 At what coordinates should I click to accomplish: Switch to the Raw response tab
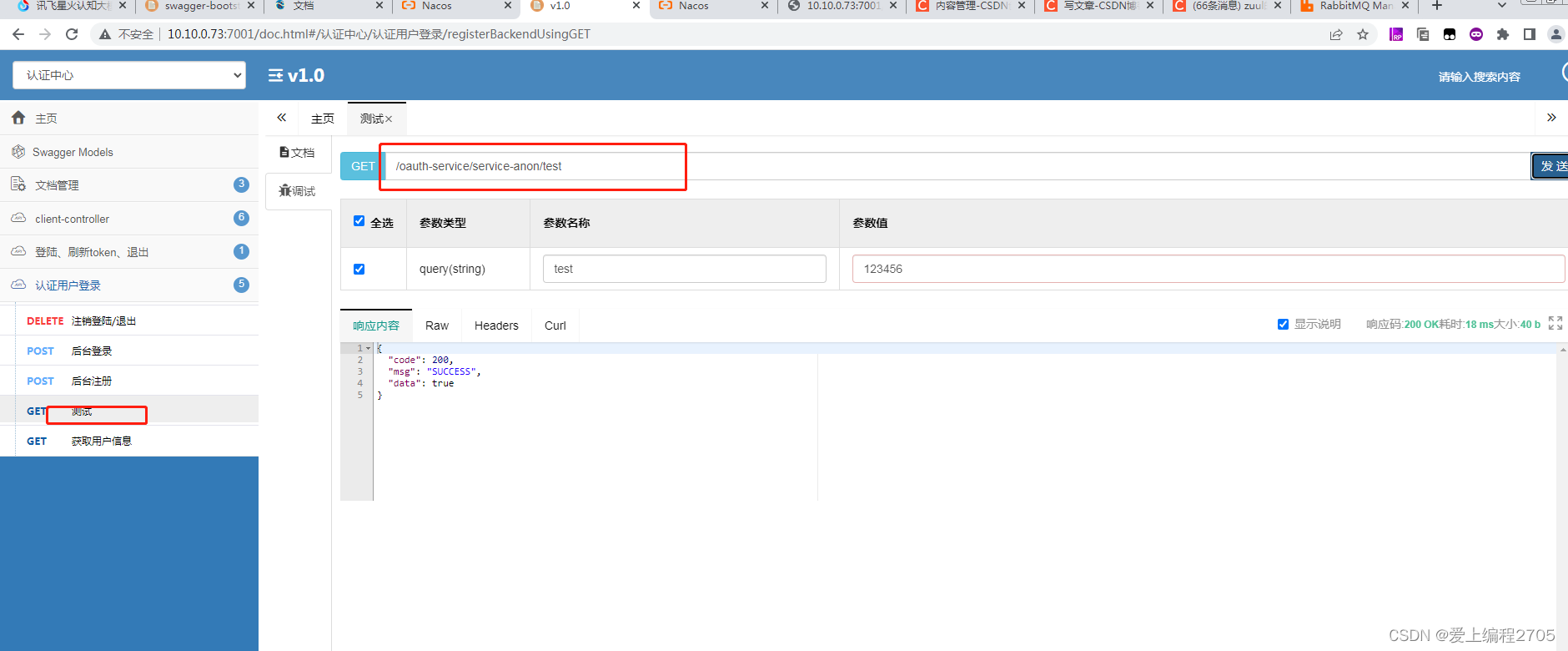(x=437, y=325)
